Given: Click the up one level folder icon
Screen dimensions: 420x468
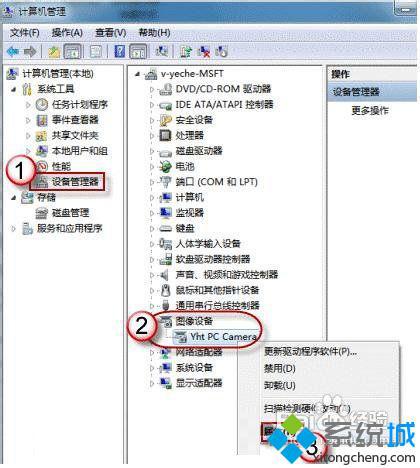Looking at the screenshot, I should (x=54, y=52).
